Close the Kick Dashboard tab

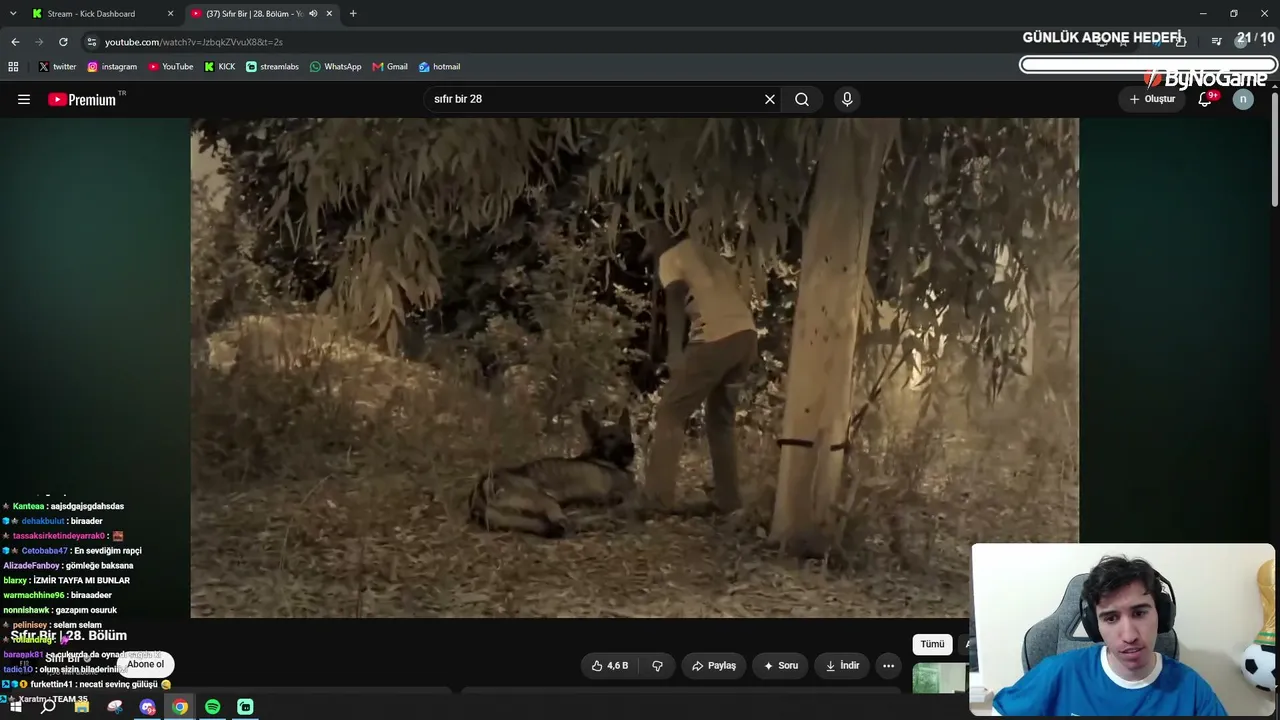click(170, 14)
